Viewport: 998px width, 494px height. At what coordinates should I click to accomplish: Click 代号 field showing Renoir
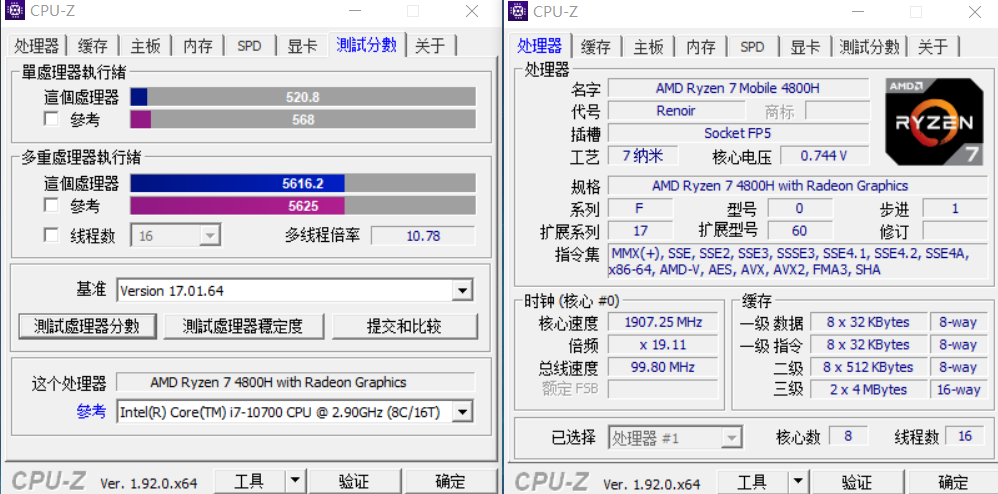676,110
